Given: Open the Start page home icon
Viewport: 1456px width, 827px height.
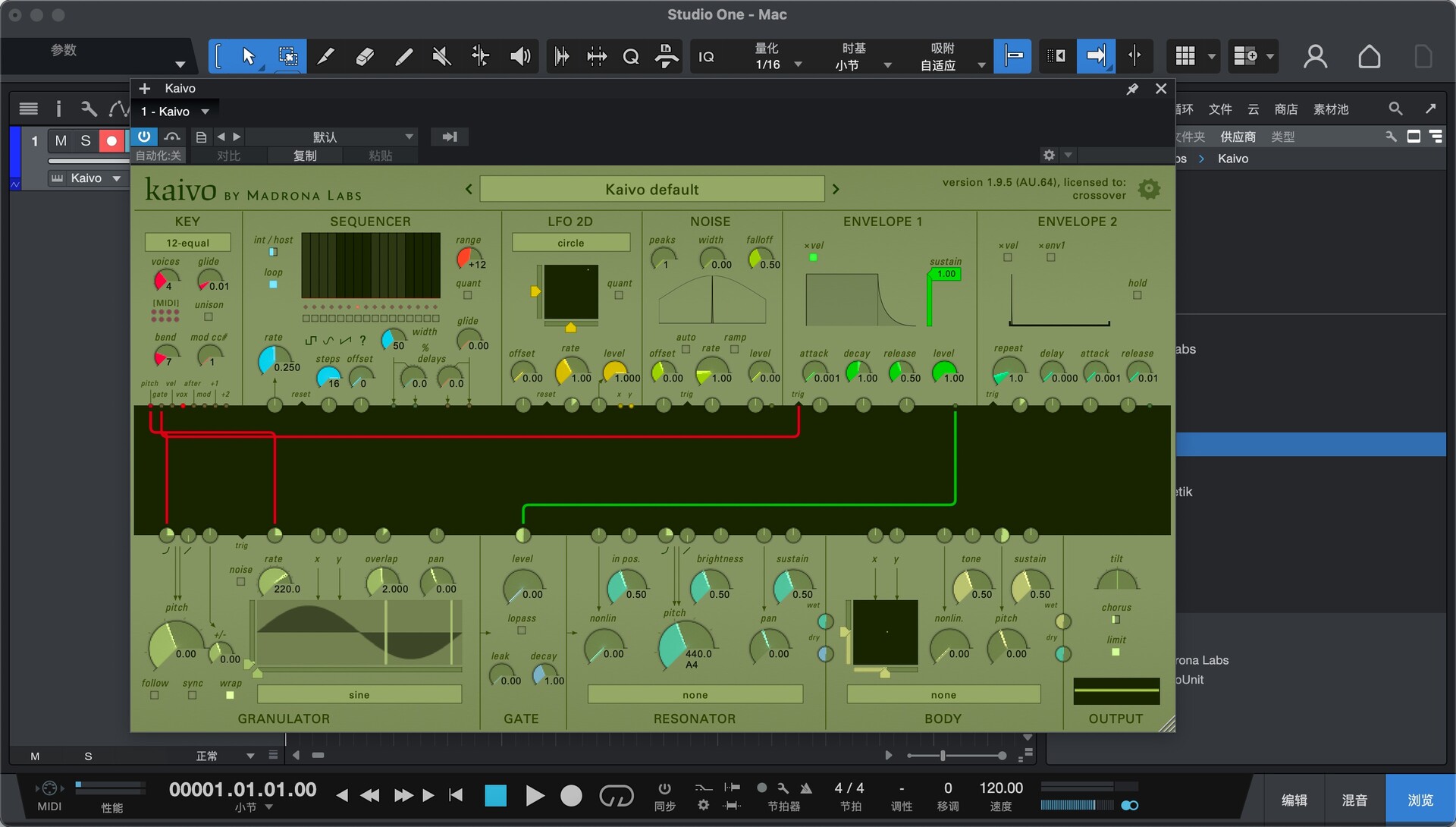Looking at the screenshot, I should [1369, 56].
